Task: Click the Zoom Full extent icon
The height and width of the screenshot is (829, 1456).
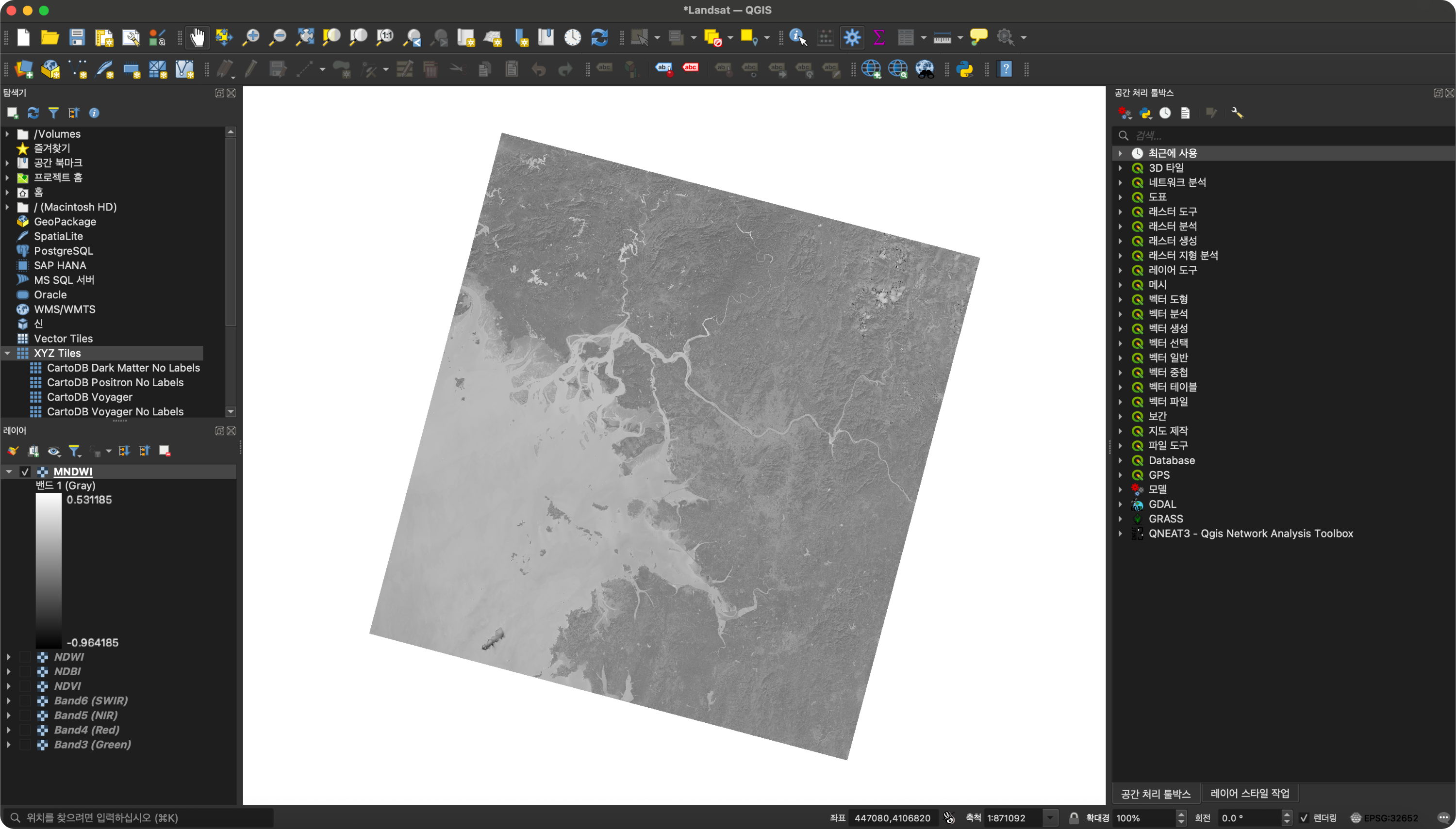Action: coord(305,37)
